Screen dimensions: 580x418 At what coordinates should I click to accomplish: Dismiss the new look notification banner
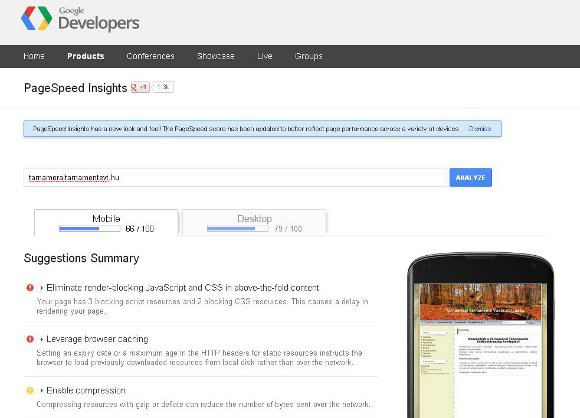pyautogui.click(x=480, y=129)
